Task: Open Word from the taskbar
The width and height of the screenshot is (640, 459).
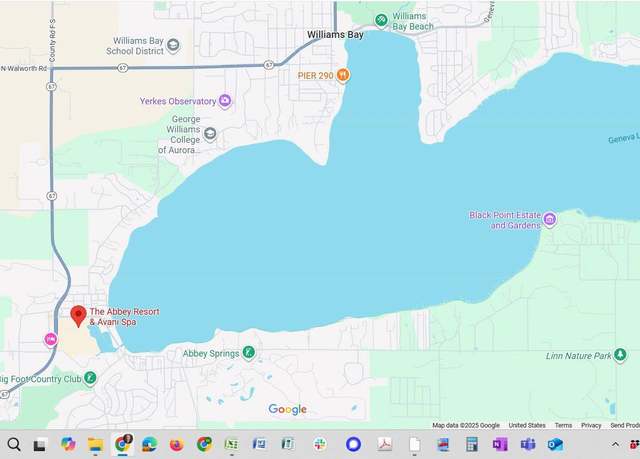Action: [x=259, y=444]
